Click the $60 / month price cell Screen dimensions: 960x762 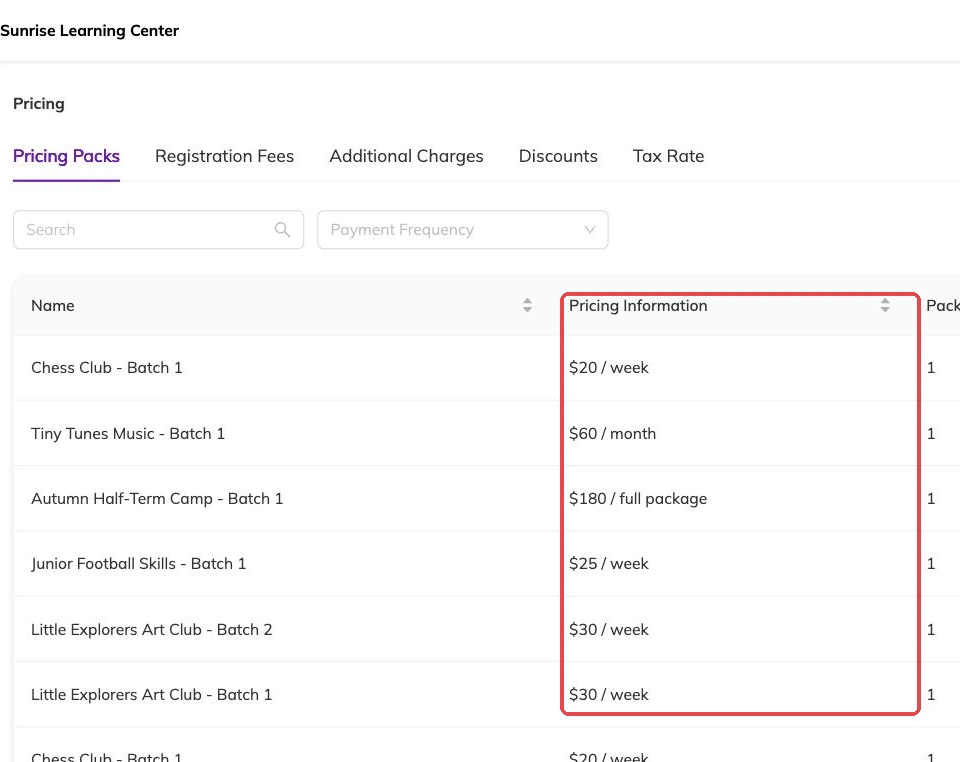tap(612, 433)
